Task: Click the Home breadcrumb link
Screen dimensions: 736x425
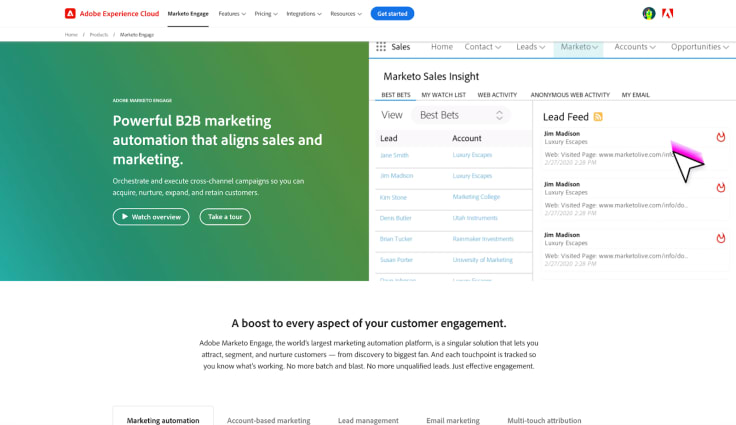Action: pyautogui.click(x=71, y=35)
